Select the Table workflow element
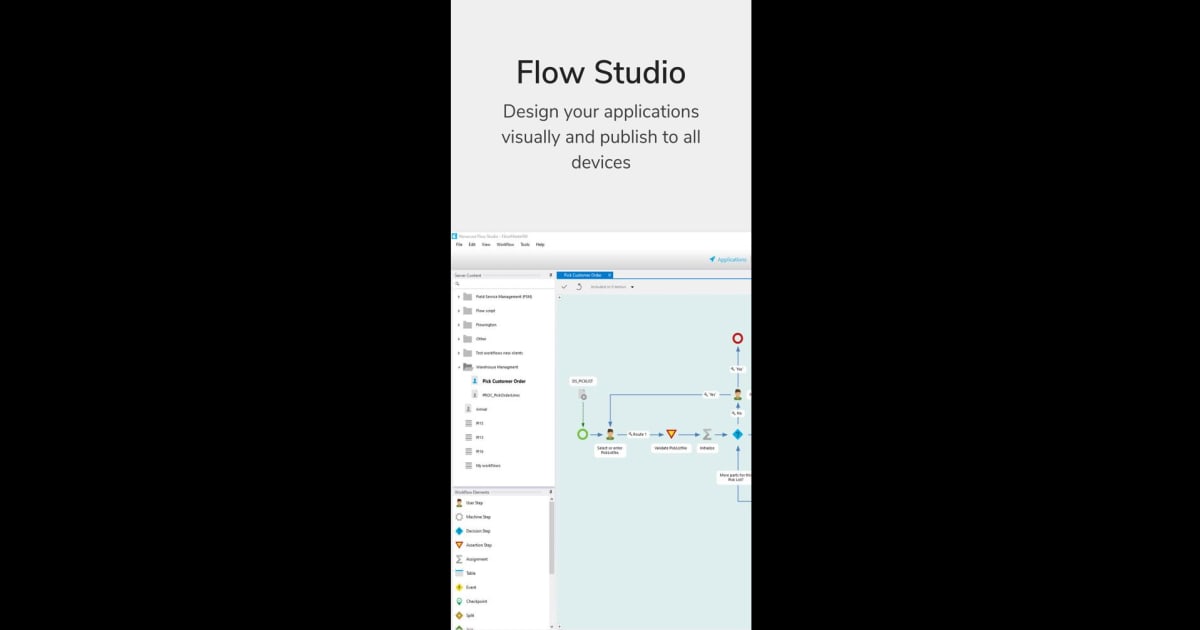Viewport: 1200px width, 630px height. 471,572
